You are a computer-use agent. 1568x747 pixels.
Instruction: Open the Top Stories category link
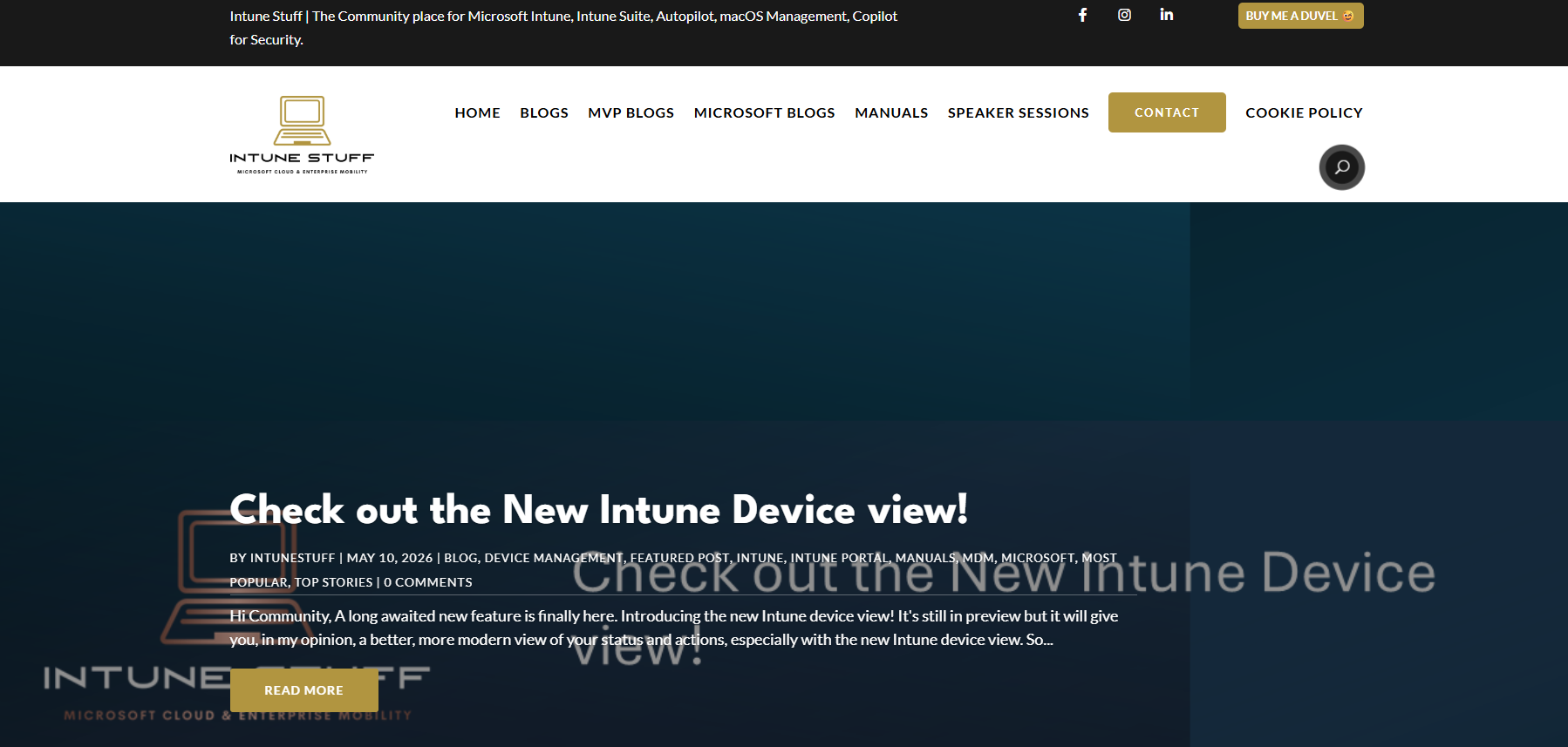(333, 582)
